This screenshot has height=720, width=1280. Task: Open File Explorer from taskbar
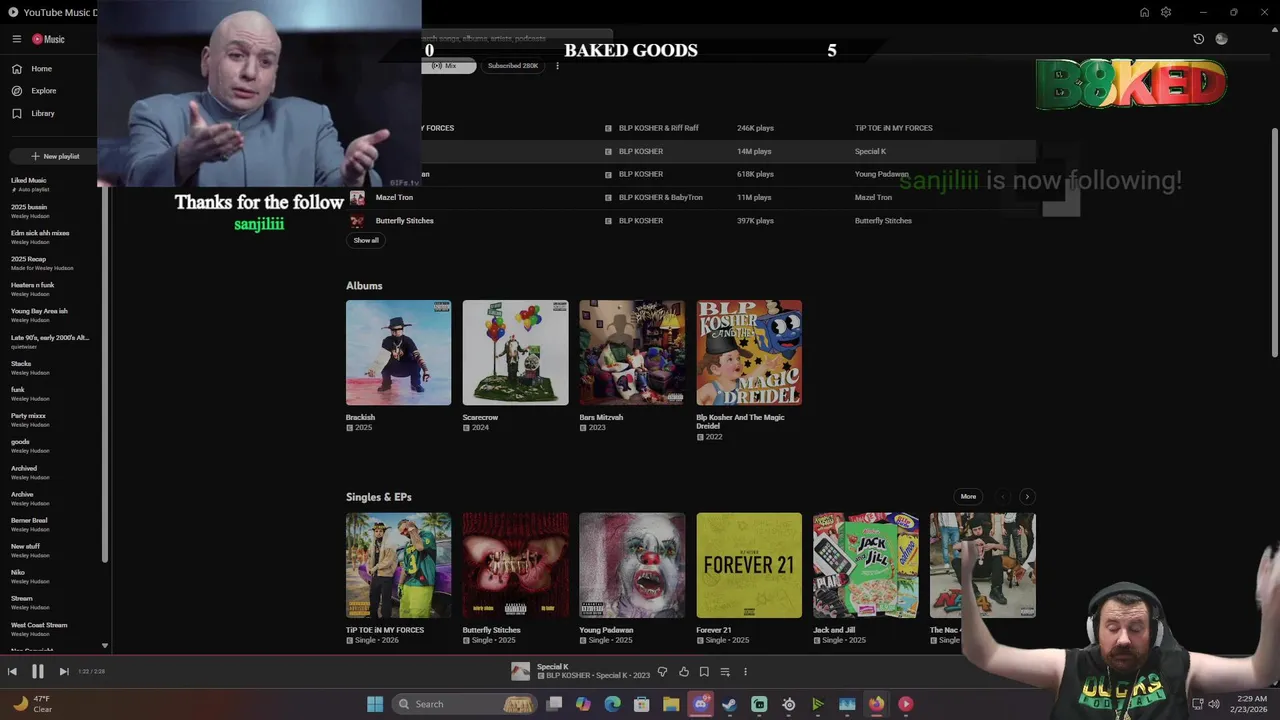coord(671,704)
